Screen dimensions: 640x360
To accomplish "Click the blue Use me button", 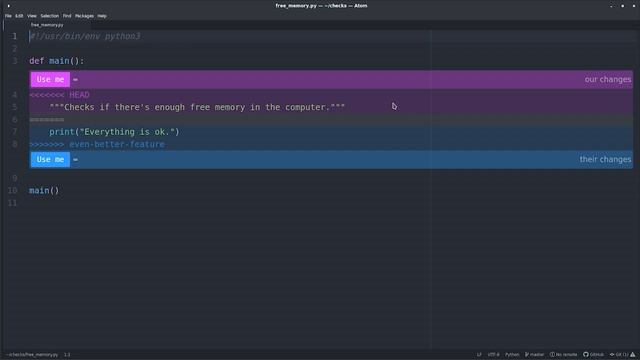I will pyautogui.click(x=50, y=160).
